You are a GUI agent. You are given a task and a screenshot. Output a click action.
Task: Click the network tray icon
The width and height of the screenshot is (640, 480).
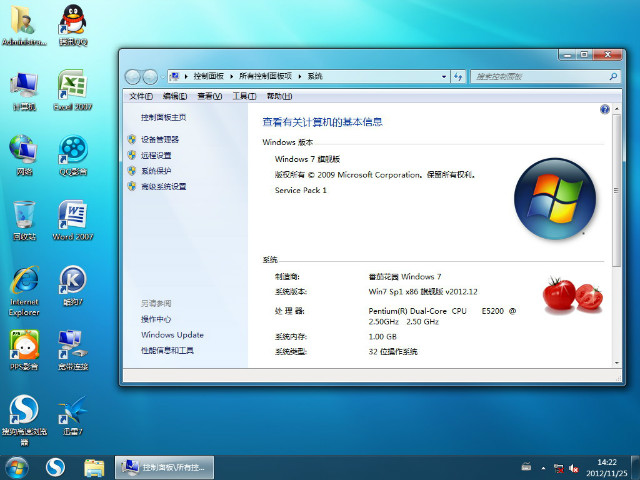click(558, 468)
